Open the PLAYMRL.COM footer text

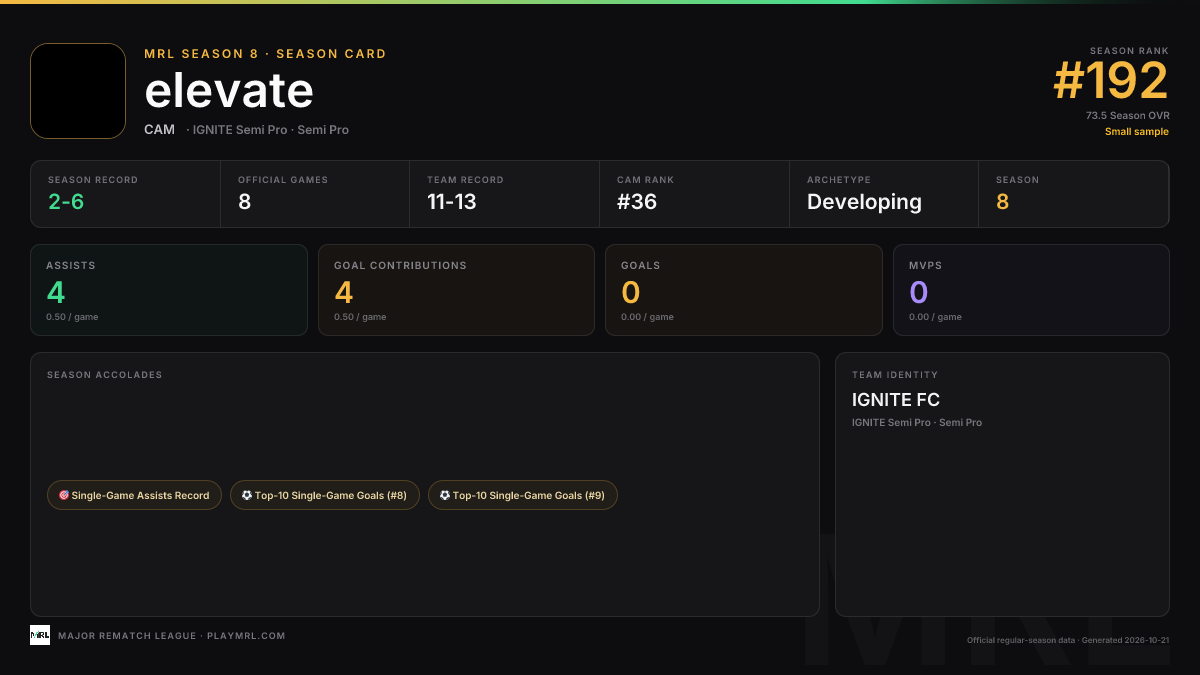[246, 636]
